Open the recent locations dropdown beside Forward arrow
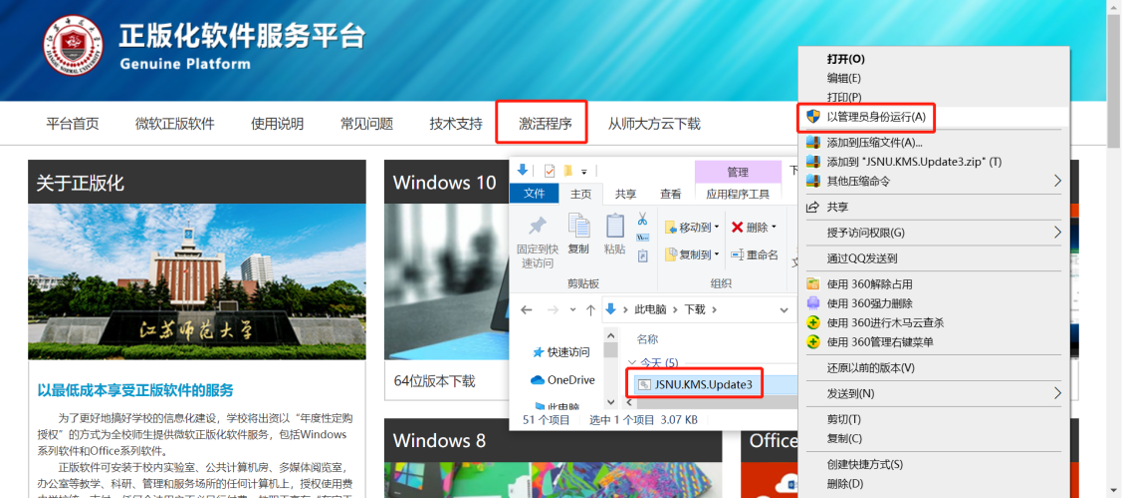Screen dimensions: 1124x501 (x=572, y=310)
